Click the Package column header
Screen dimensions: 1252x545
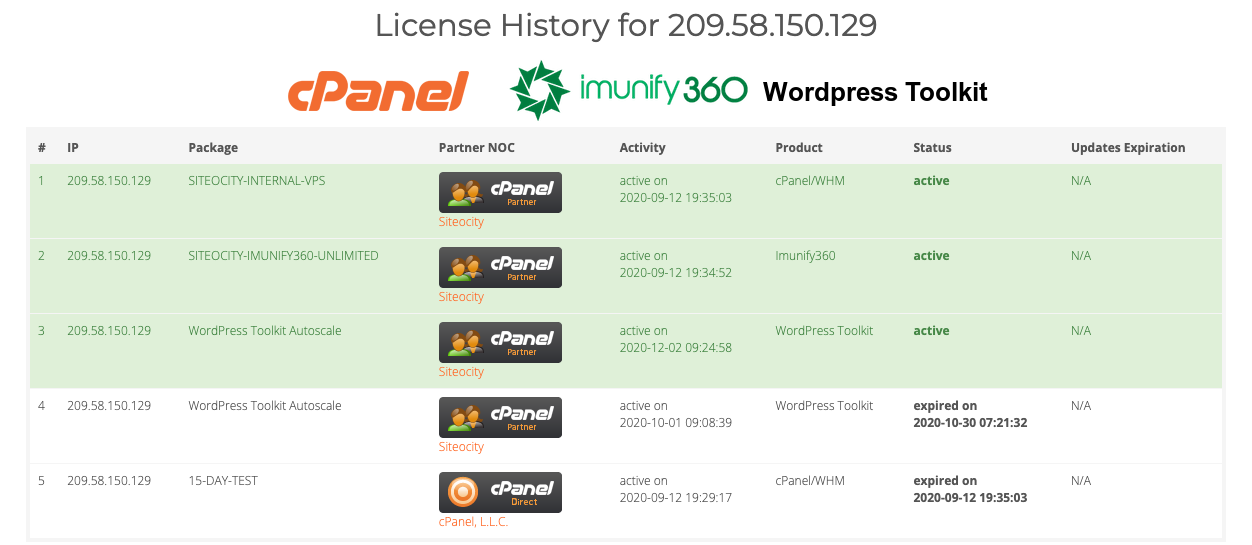tap(213, 148)
